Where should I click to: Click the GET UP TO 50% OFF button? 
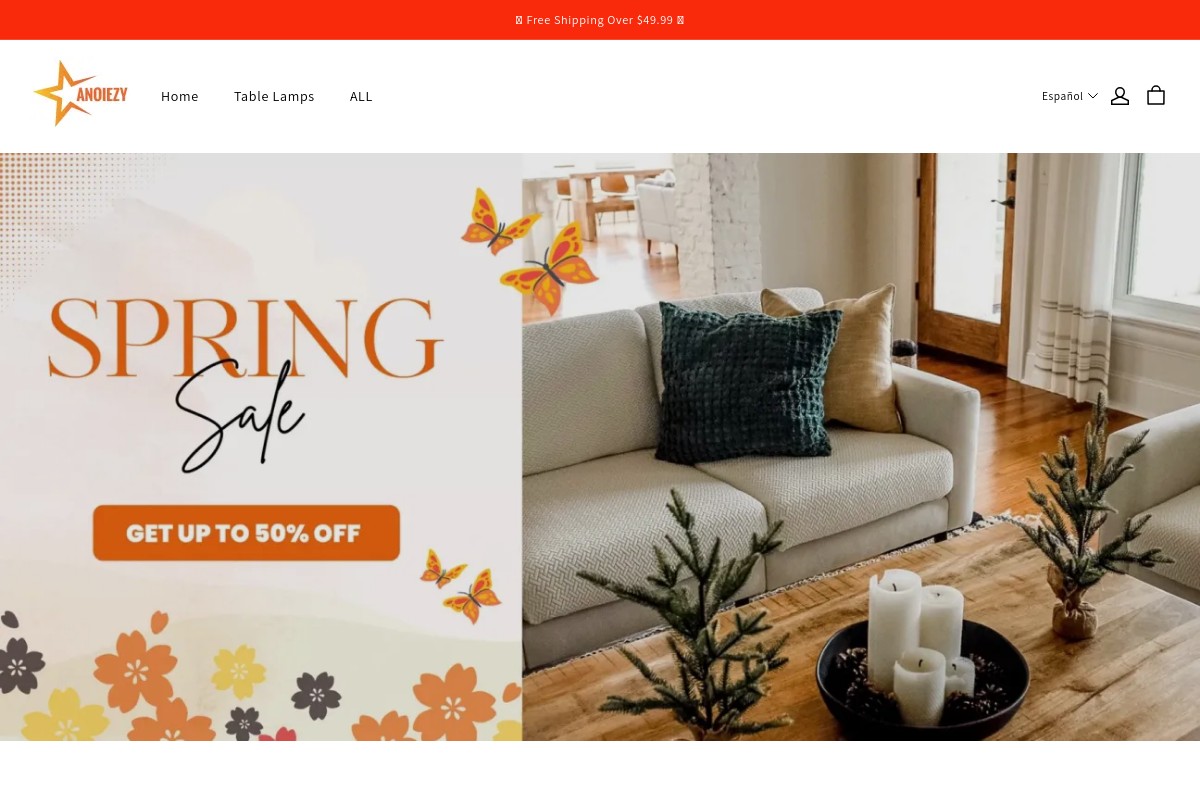click(x=246, y=533)
